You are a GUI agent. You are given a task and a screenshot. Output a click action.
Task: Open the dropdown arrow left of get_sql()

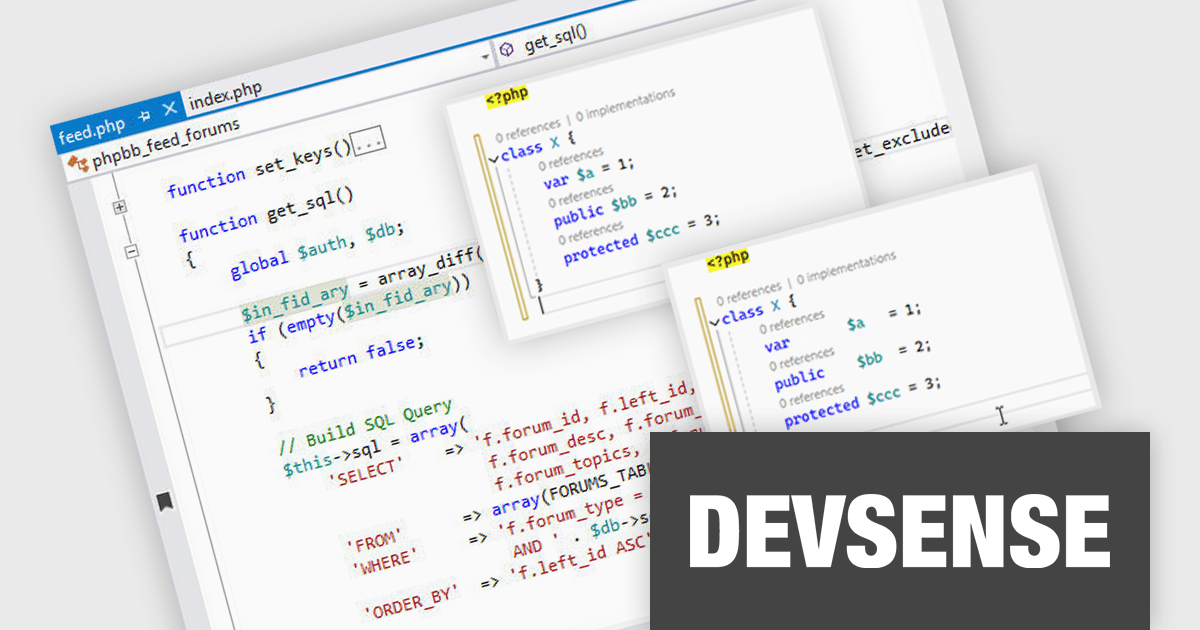click(x=486, y=57)
